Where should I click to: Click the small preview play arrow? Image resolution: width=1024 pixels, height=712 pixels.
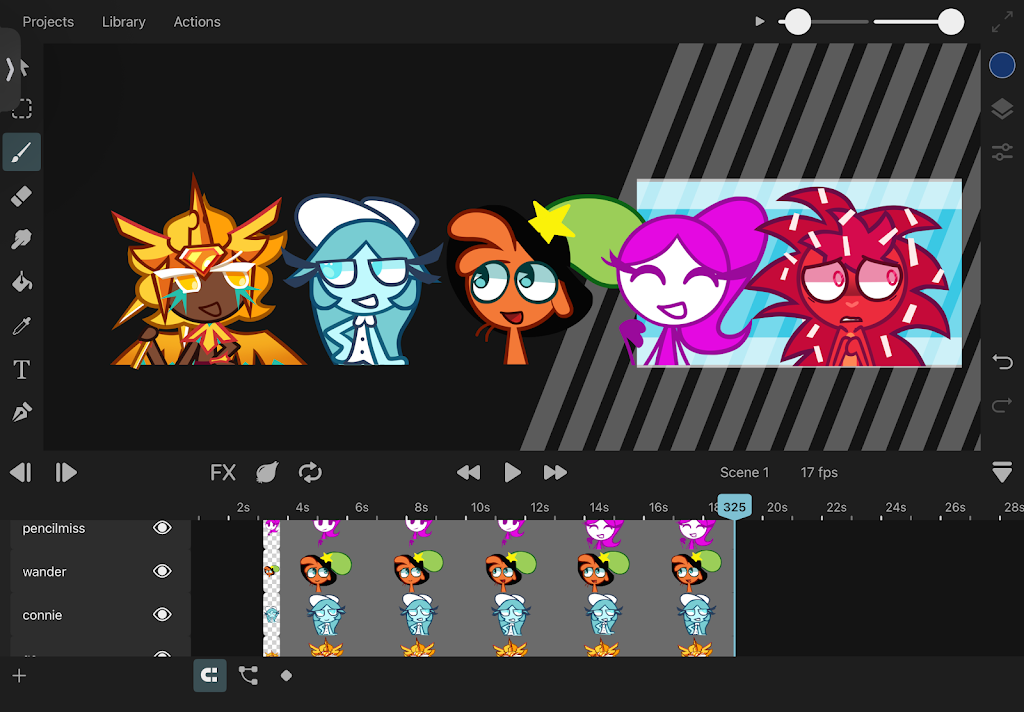click(760, 22)
